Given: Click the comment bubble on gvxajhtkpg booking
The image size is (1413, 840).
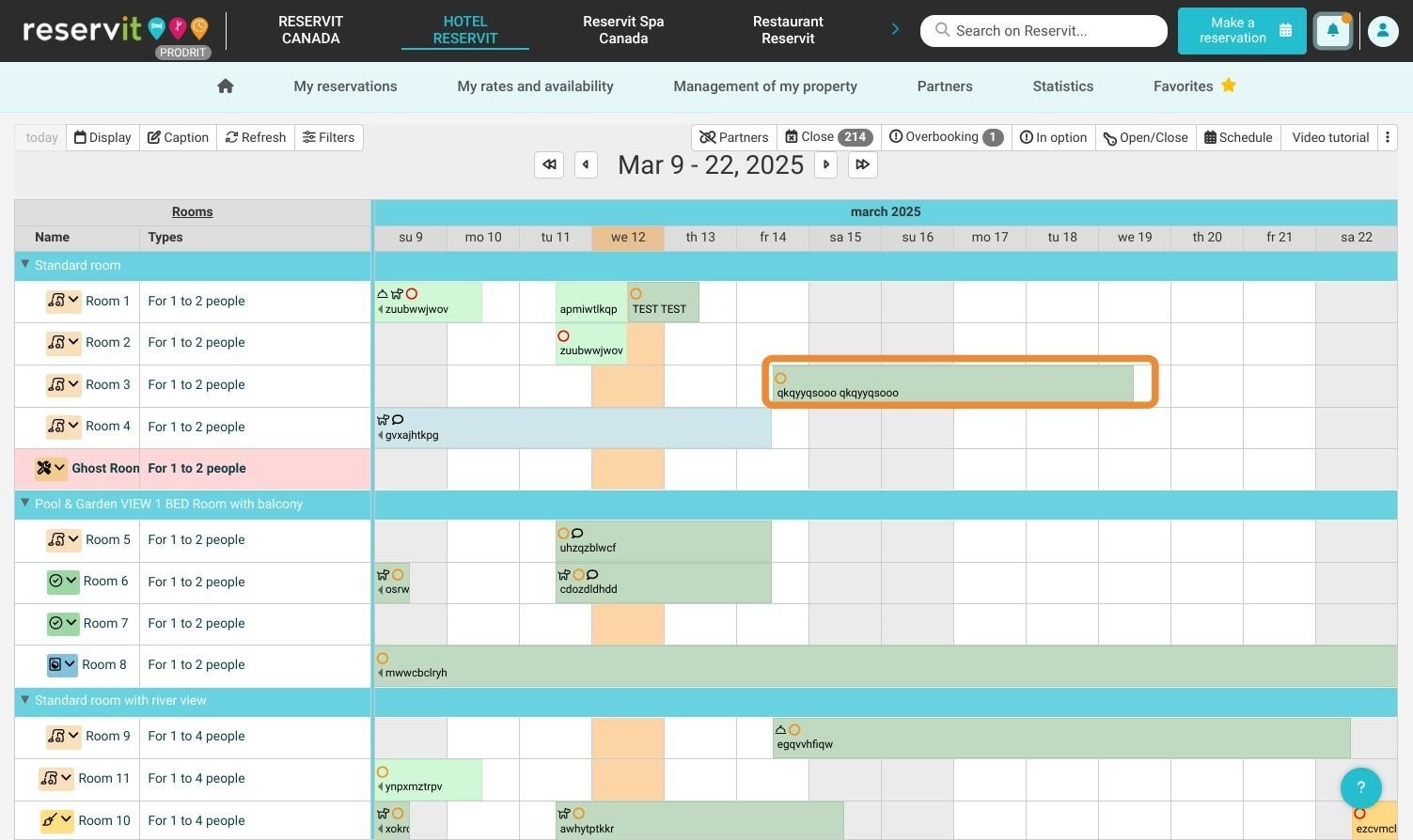Looking at the screenshot, I should (x=398, y=420).
